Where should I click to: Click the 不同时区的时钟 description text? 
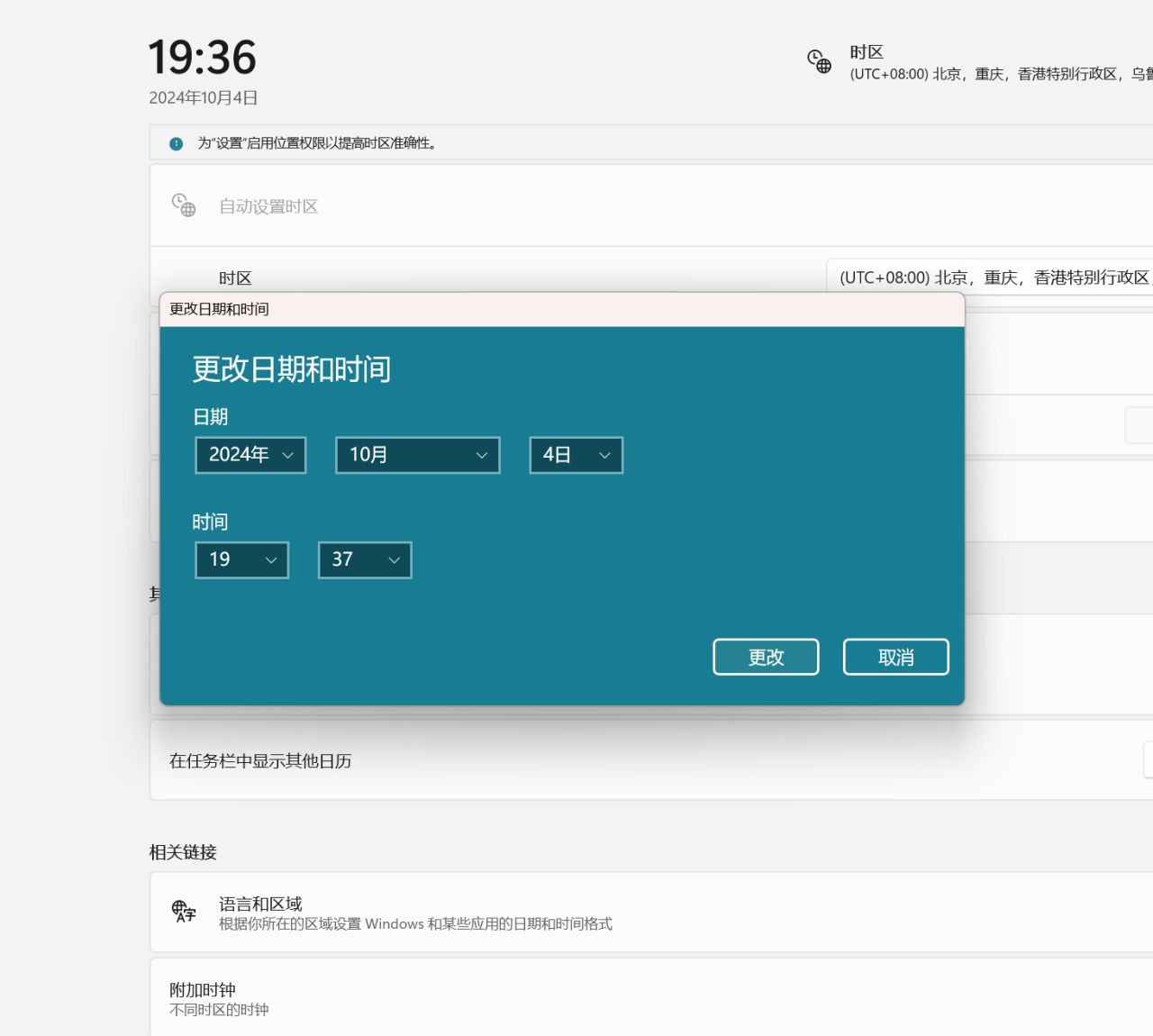coord(219,1010)
